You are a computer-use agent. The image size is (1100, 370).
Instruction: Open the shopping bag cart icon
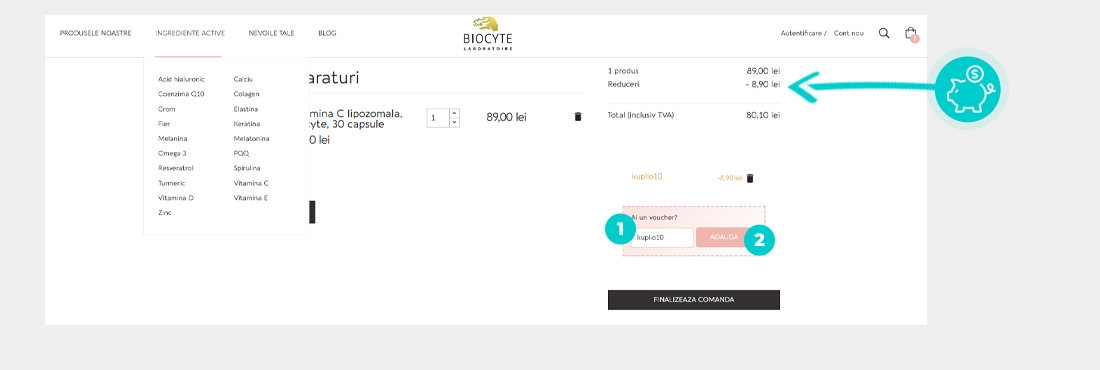point(911,33)
